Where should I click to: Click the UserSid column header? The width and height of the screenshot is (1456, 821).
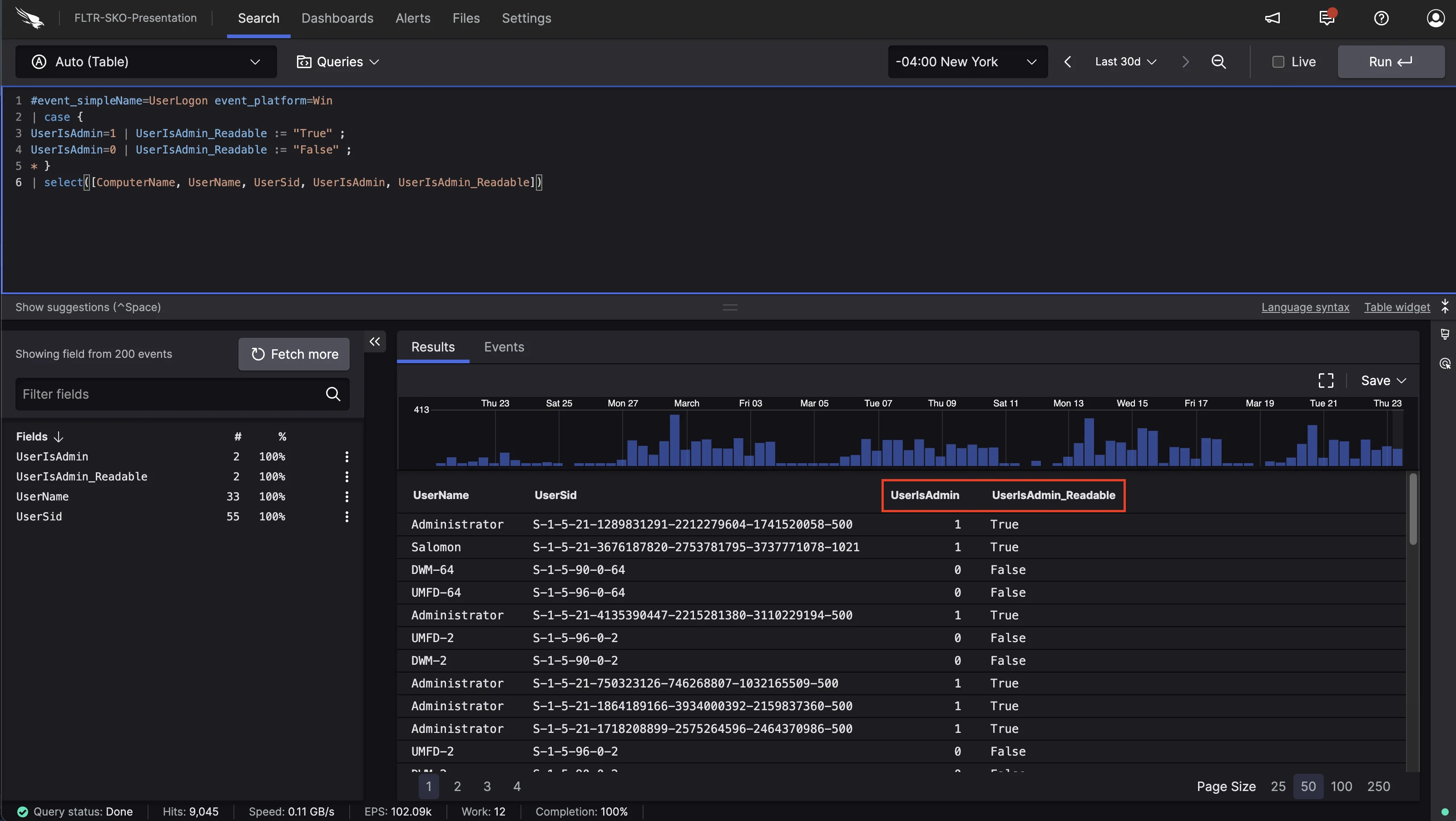555,495
